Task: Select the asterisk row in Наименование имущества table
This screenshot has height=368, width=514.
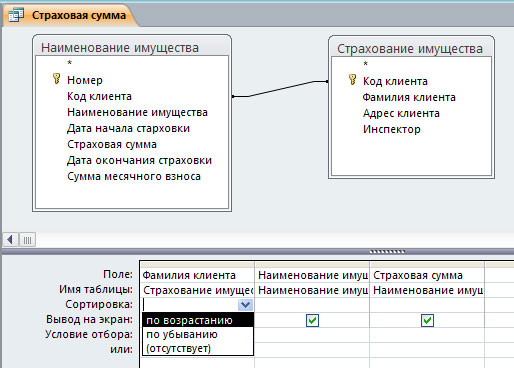Action: click(70, 63)
